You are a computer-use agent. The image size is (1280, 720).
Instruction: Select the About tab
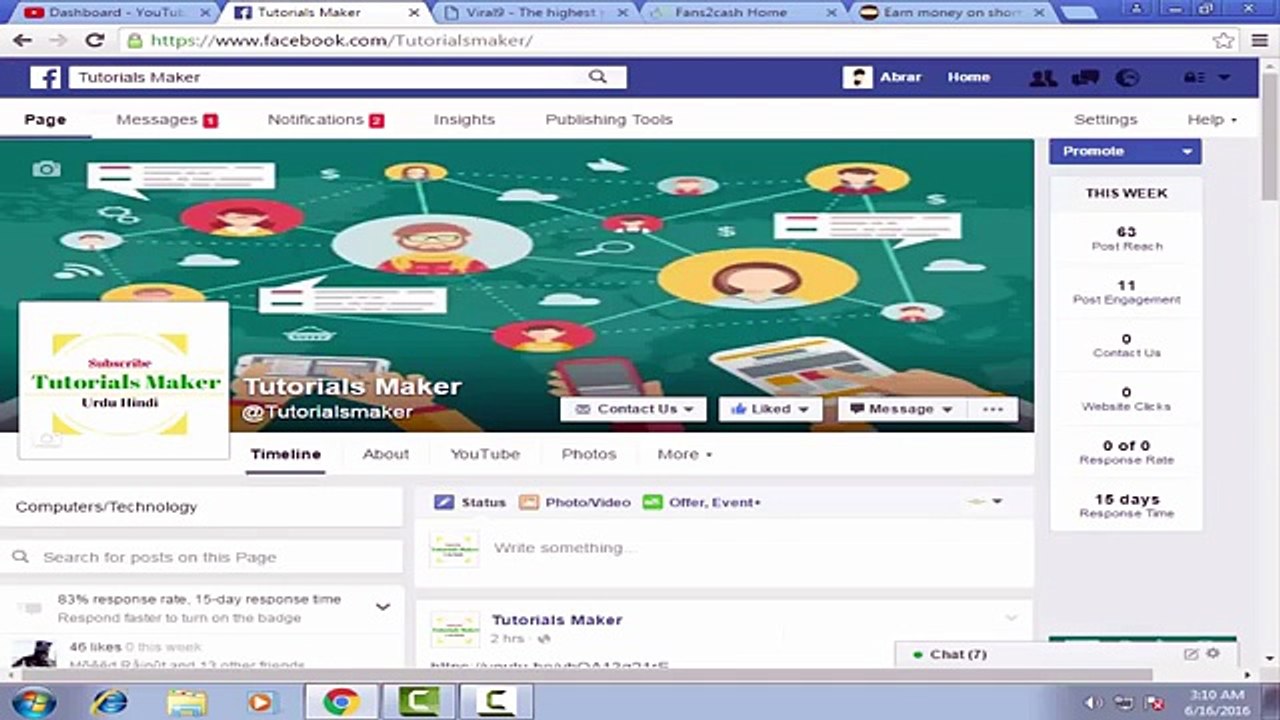tap(386, 454)
